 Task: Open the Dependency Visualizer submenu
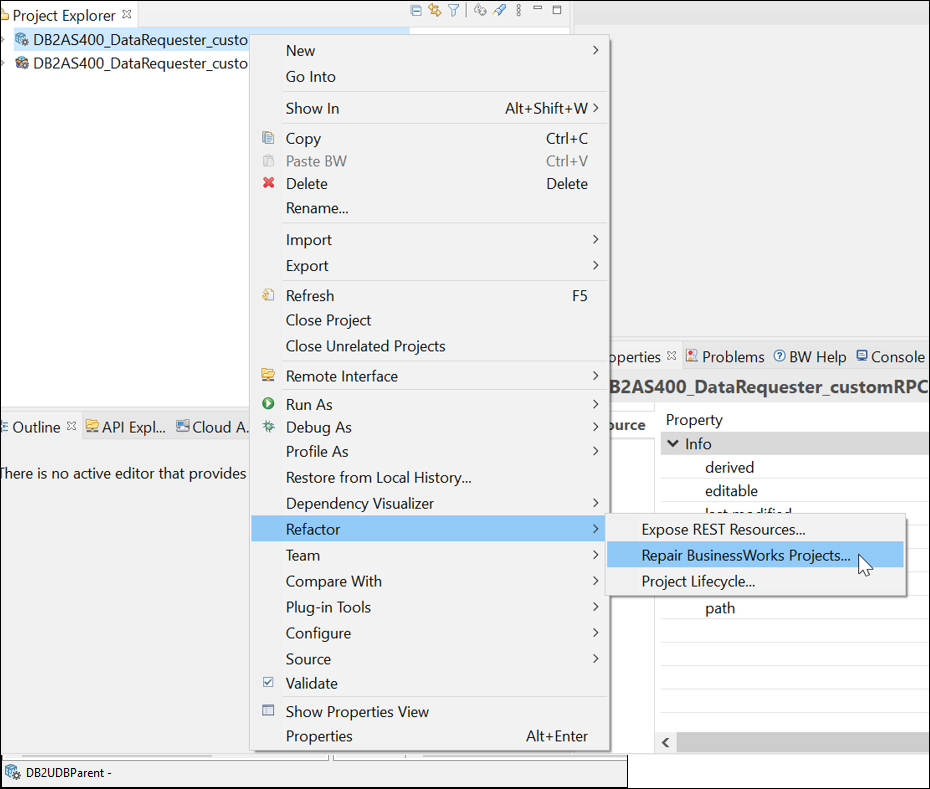(x=430, y=504)
